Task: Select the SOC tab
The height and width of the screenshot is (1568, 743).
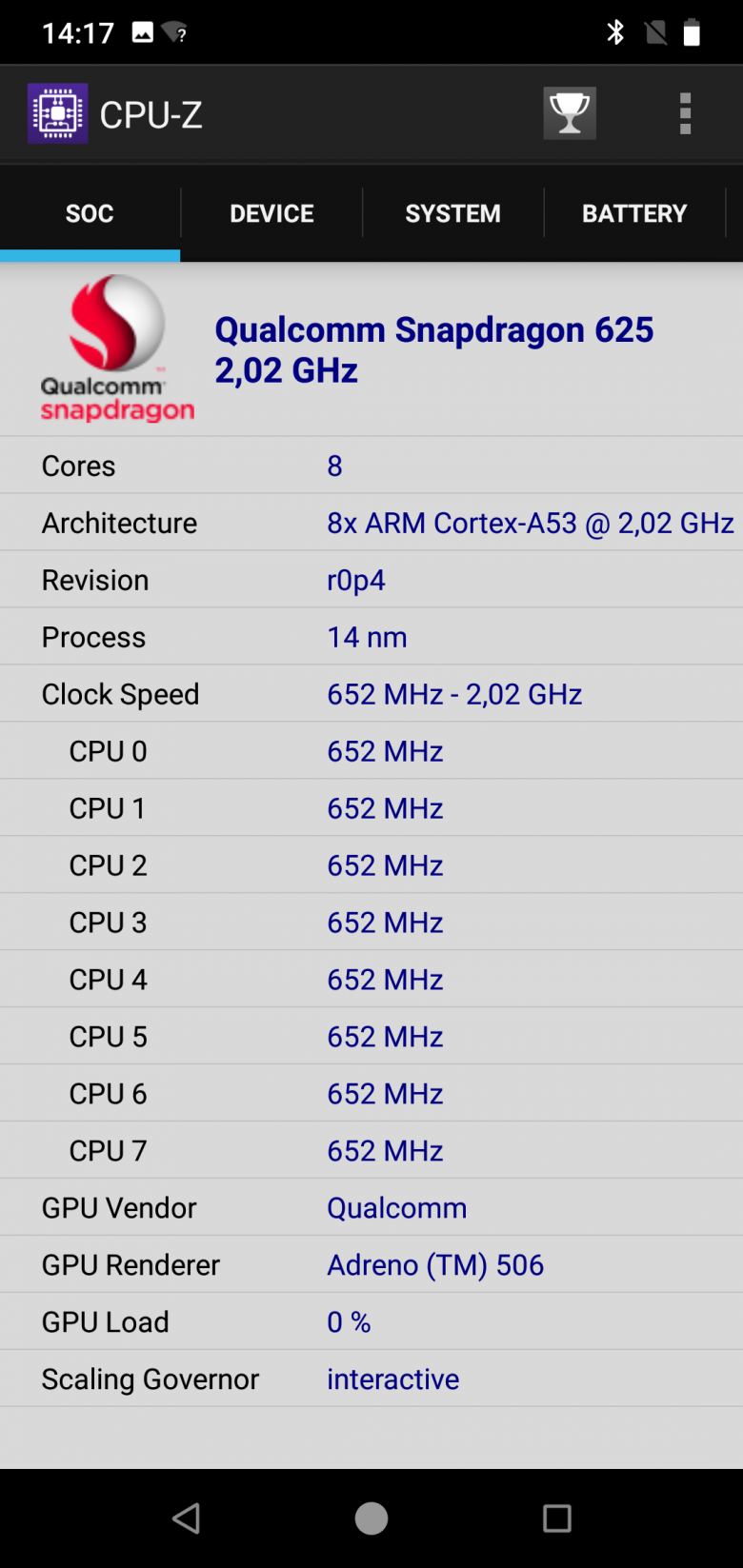Action: tap(90, 213)
